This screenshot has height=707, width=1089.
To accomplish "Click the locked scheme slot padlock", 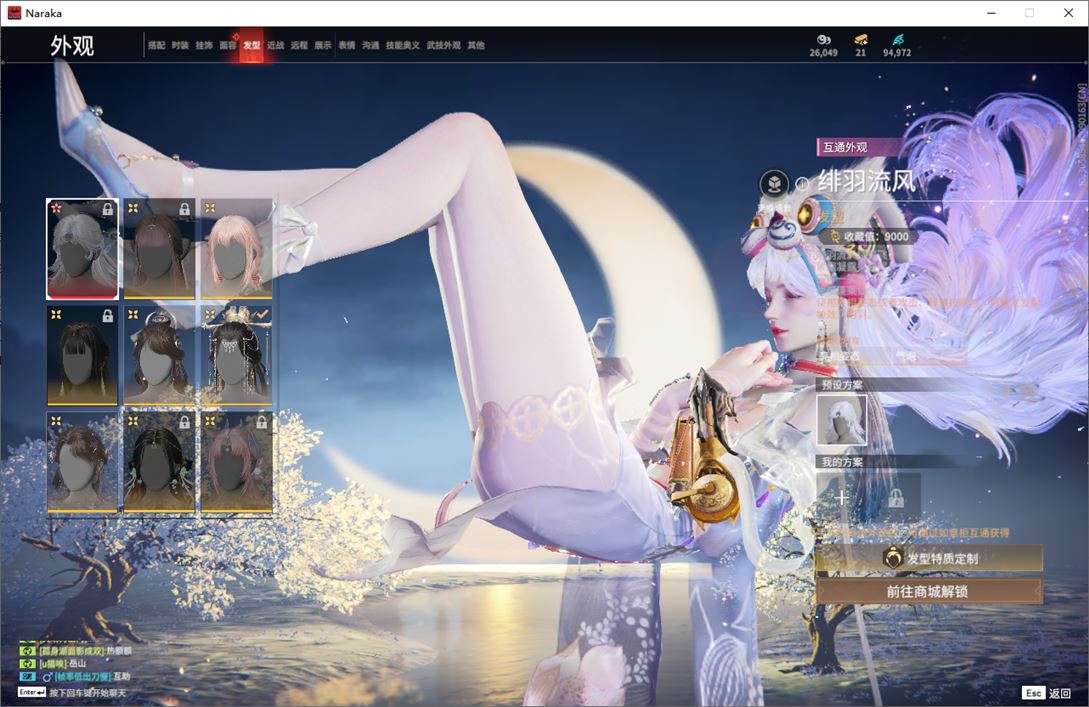I will [896, 497].
